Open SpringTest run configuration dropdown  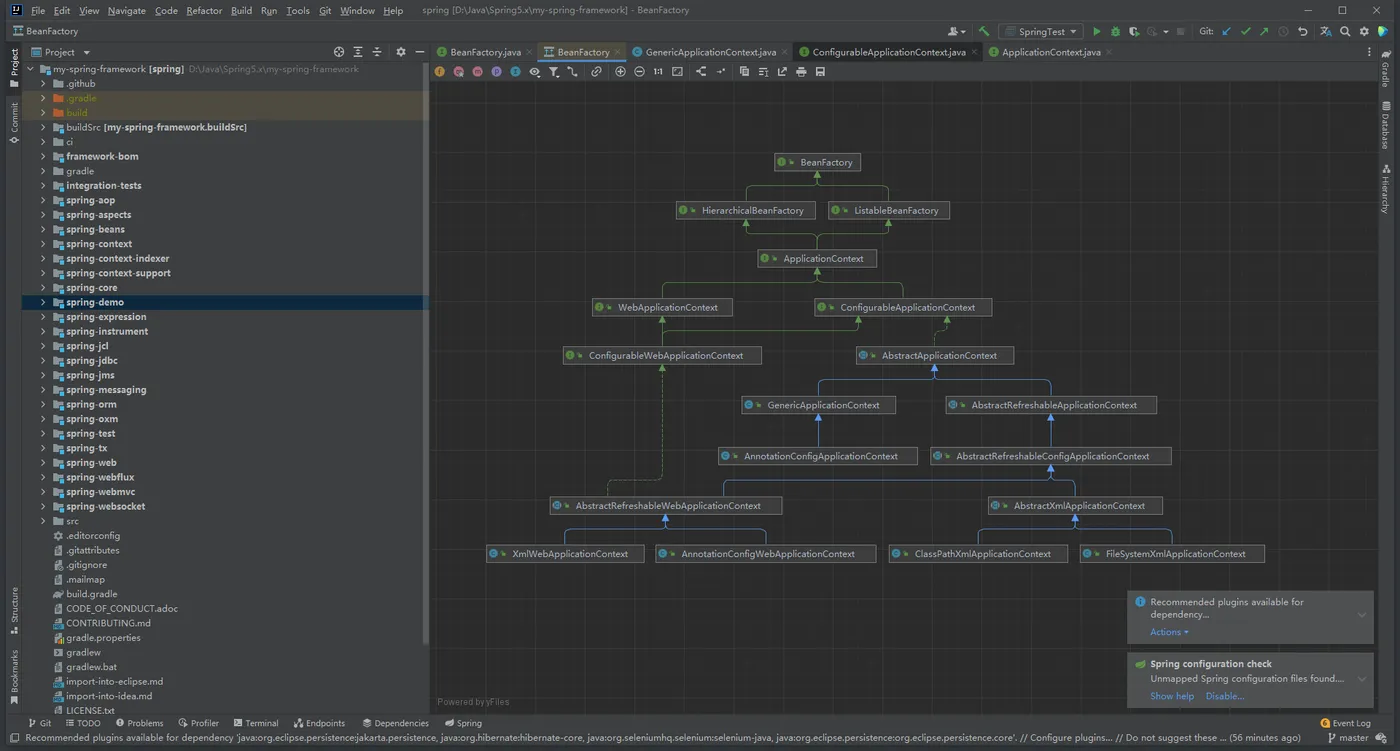point(1040,31)
